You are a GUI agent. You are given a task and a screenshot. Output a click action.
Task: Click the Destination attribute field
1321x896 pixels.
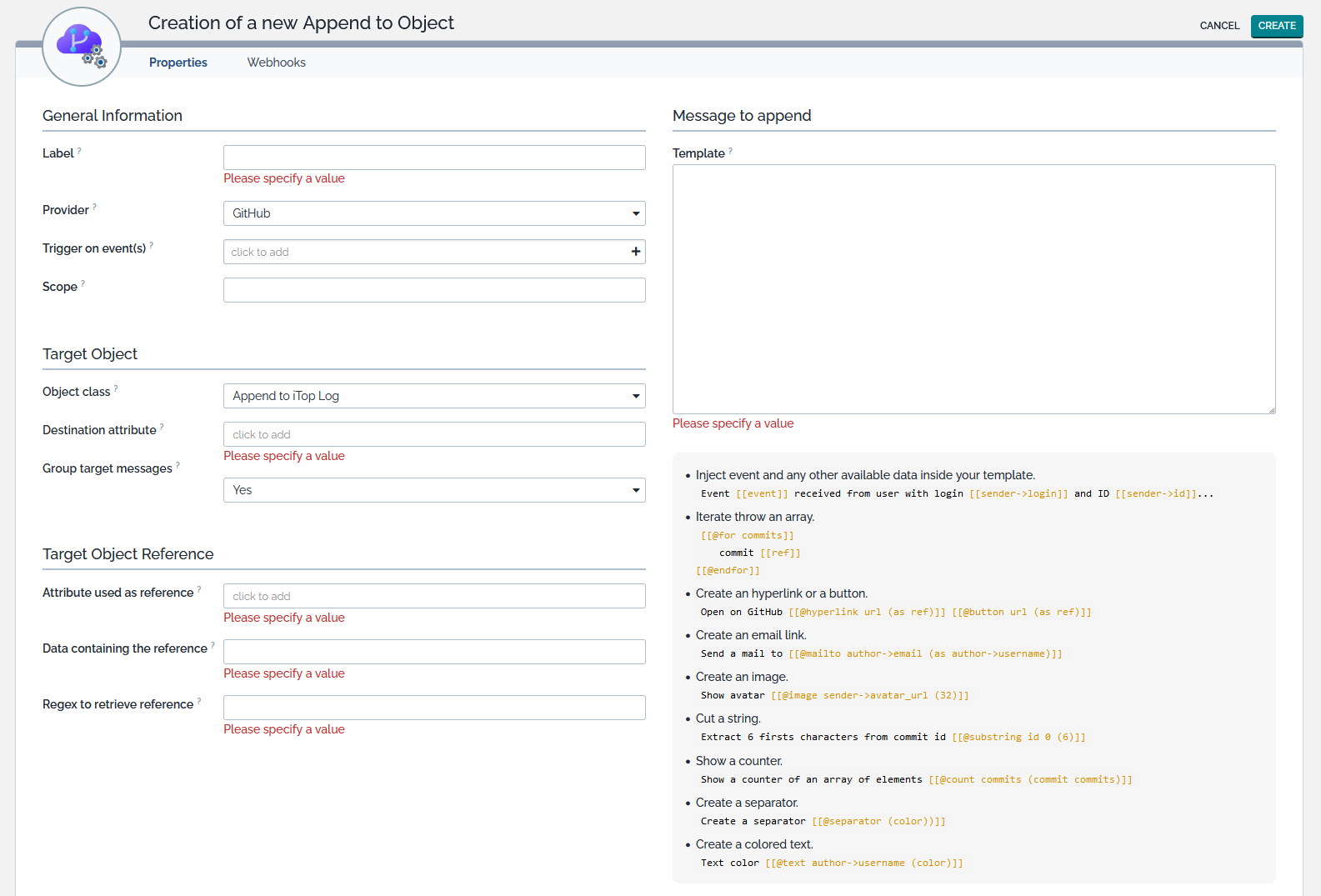[433, 434]
